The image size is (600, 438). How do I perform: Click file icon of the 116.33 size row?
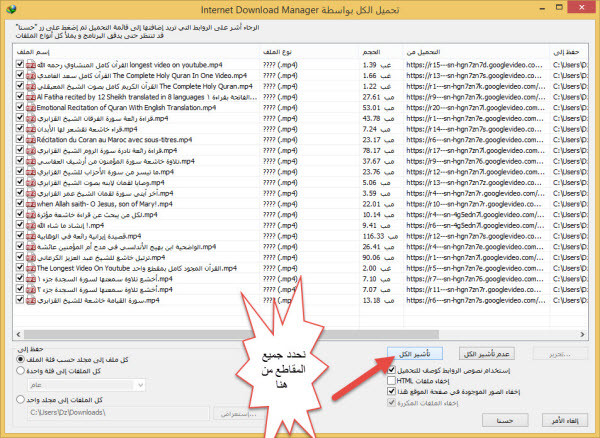click(x=31, y=236)
